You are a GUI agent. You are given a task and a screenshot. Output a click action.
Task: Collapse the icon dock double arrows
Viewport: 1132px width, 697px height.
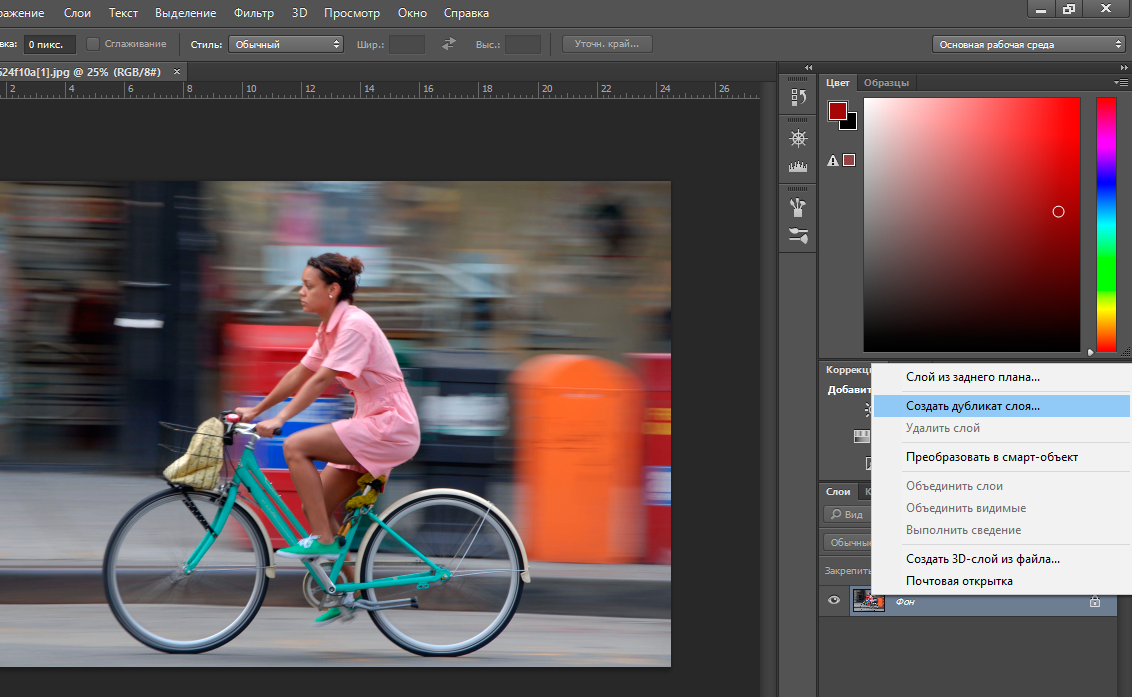pyautogui.click(x=808, y=67)
